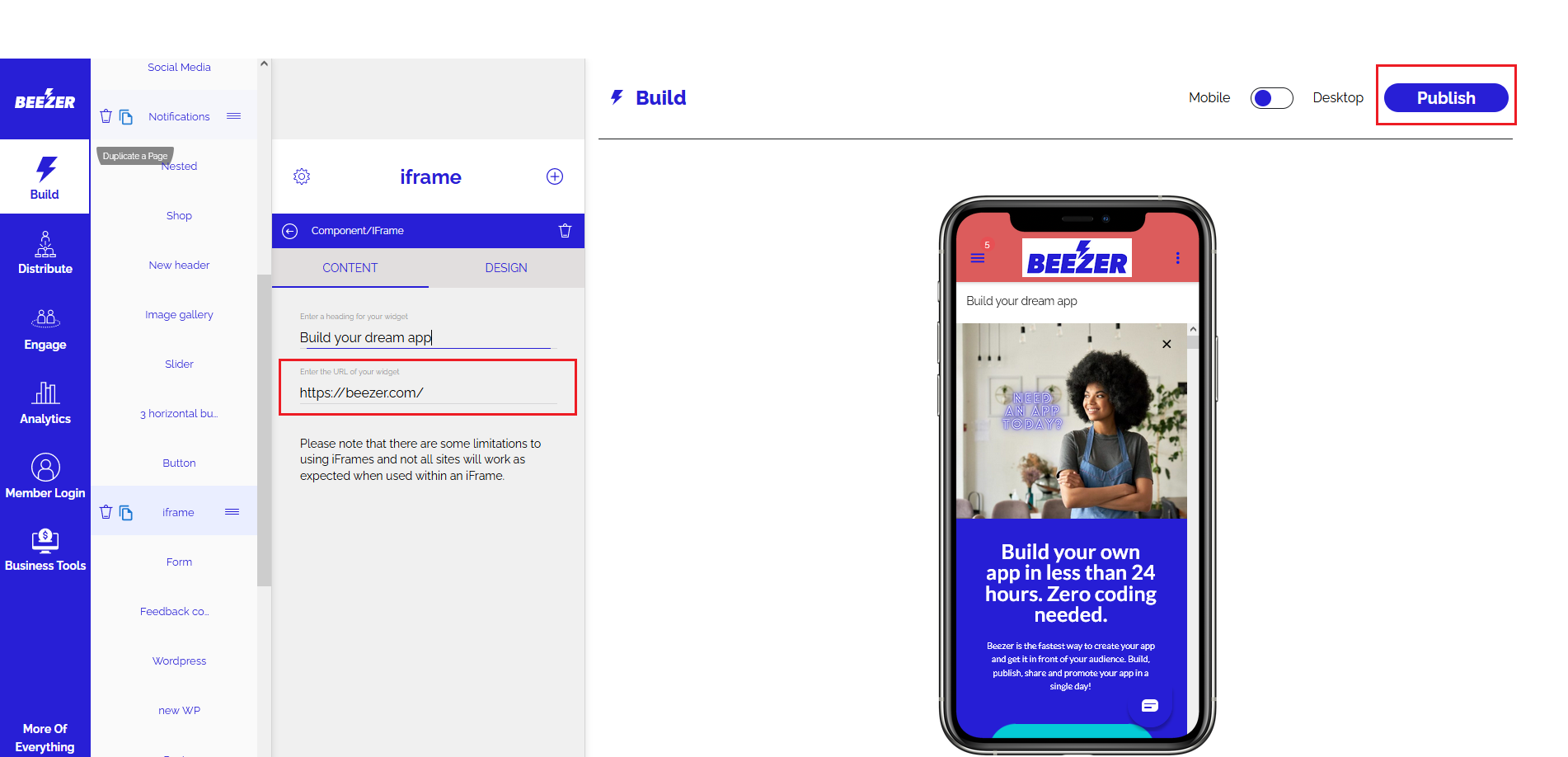Add a component with plus icon
The height and width of the screenshot is (757, 1568).
point(555,176)
